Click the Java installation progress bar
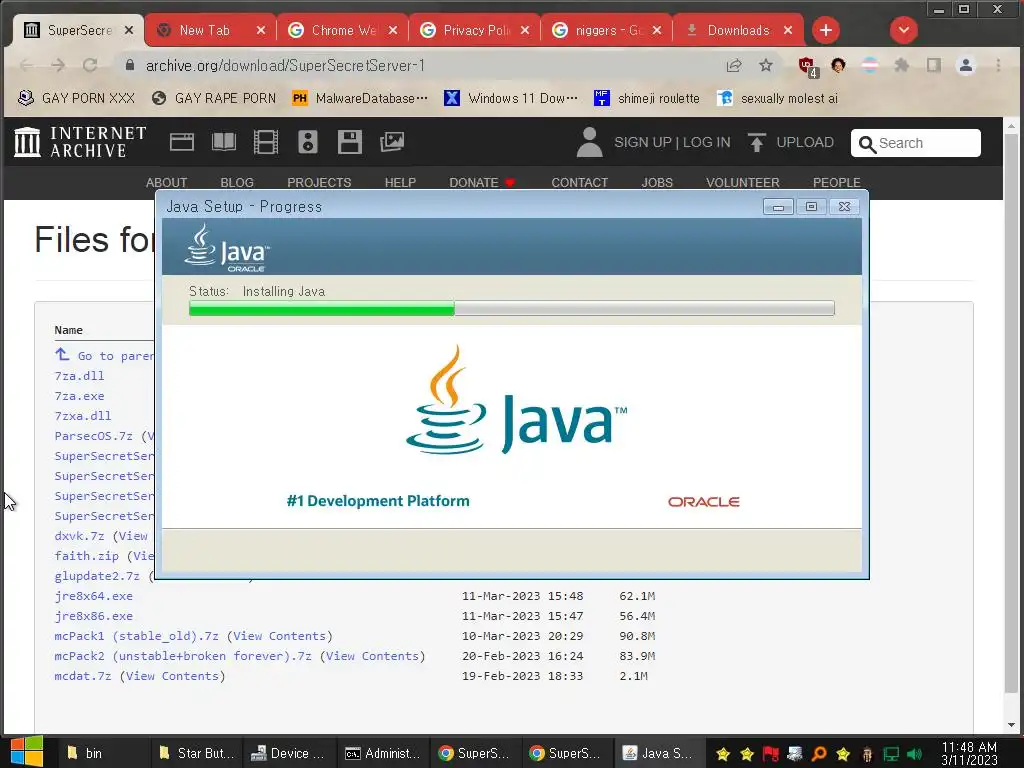1024x768 pixels. pyautogui.click(x=511, y=308)
